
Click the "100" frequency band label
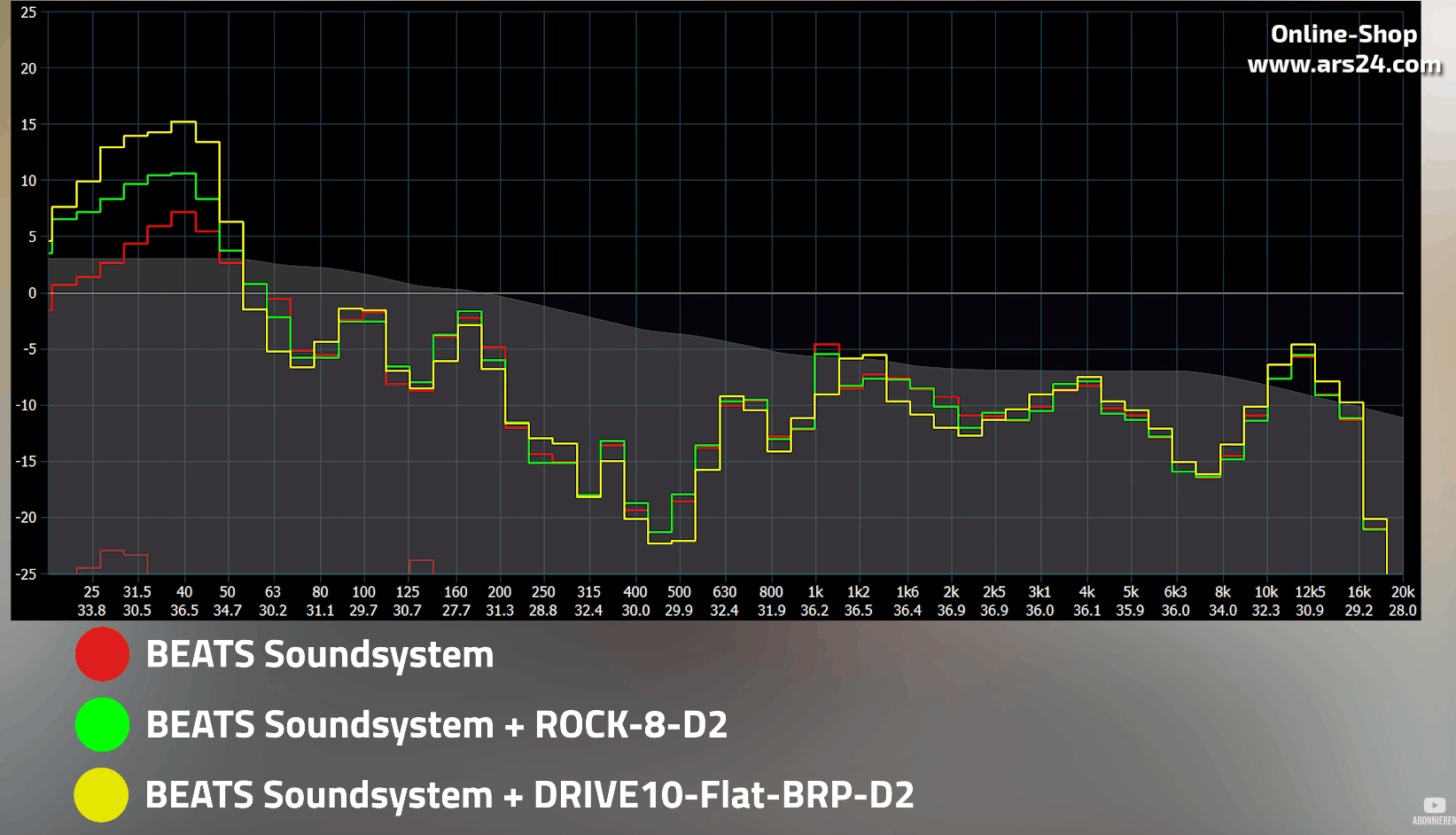pos(363,591)
